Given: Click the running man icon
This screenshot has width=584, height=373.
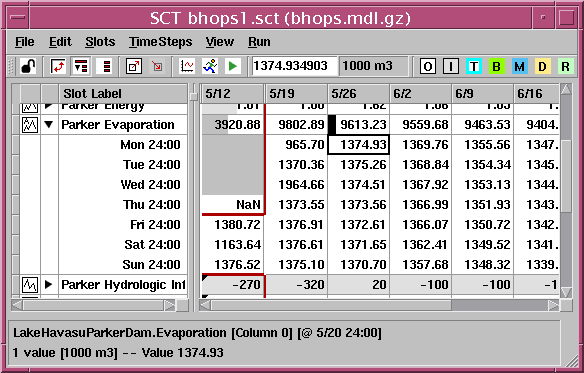Looking at the screenshot, I should pyautogui.click(x=210, y=67).
